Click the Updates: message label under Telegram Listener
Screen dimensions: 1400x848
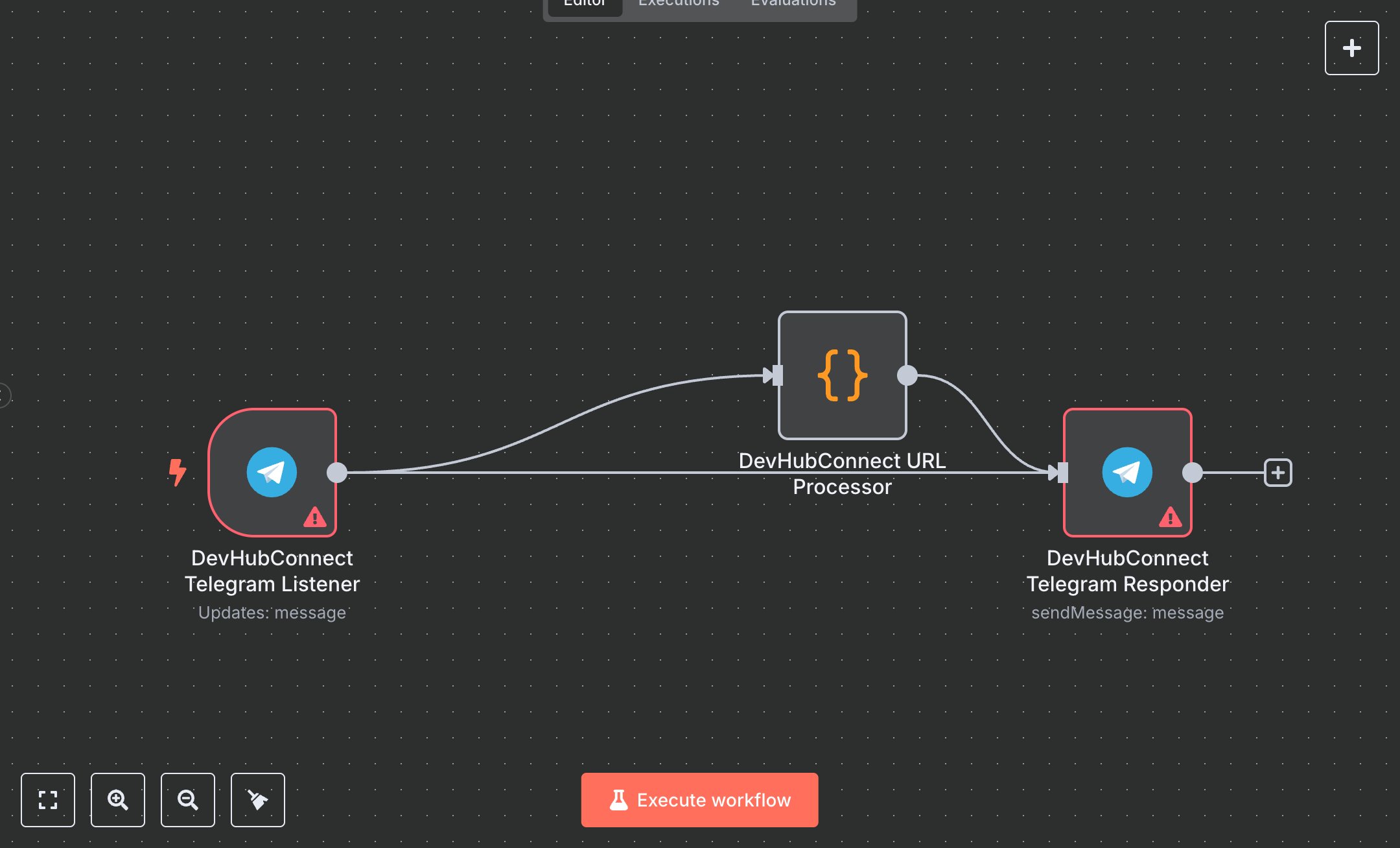coord(272,612)
